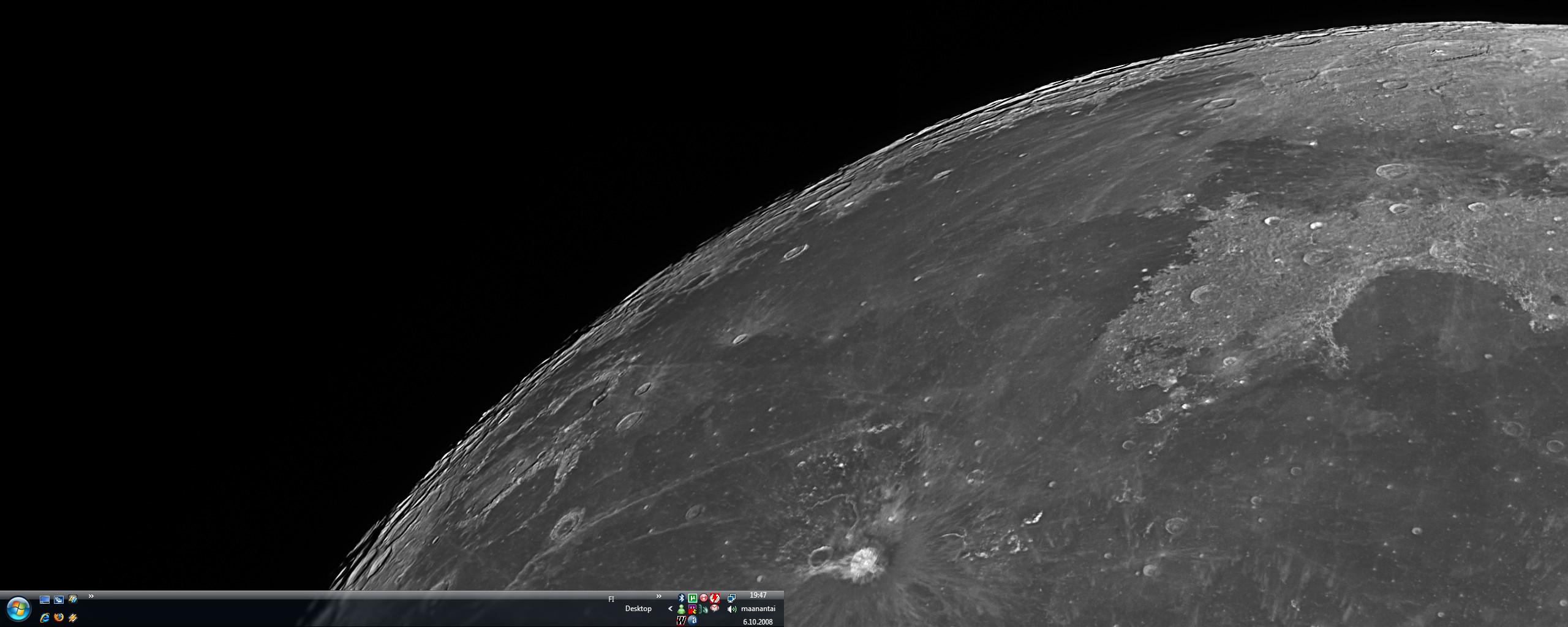Click the Gmail notifier tray icon
Image resolution: width=1568 pixels, height=627 pixels.
pyautogui.click(x=715, y=609)
